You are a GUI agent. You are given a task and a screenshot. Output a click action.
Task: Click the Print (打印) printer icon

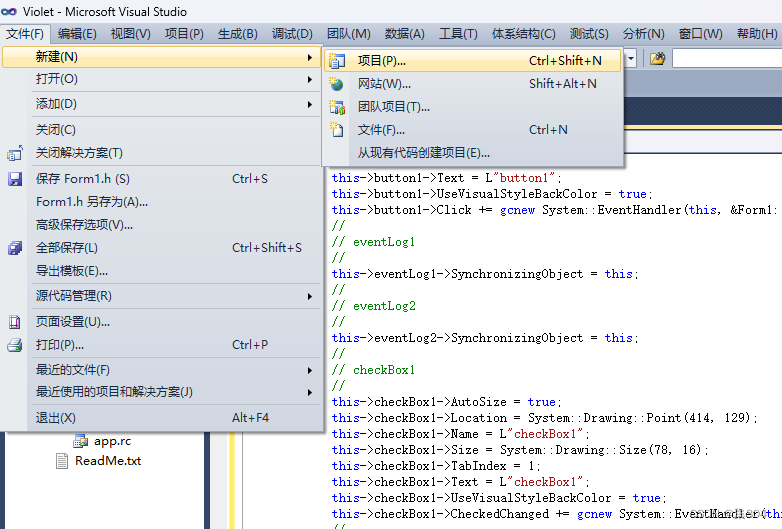coord(15,345)
